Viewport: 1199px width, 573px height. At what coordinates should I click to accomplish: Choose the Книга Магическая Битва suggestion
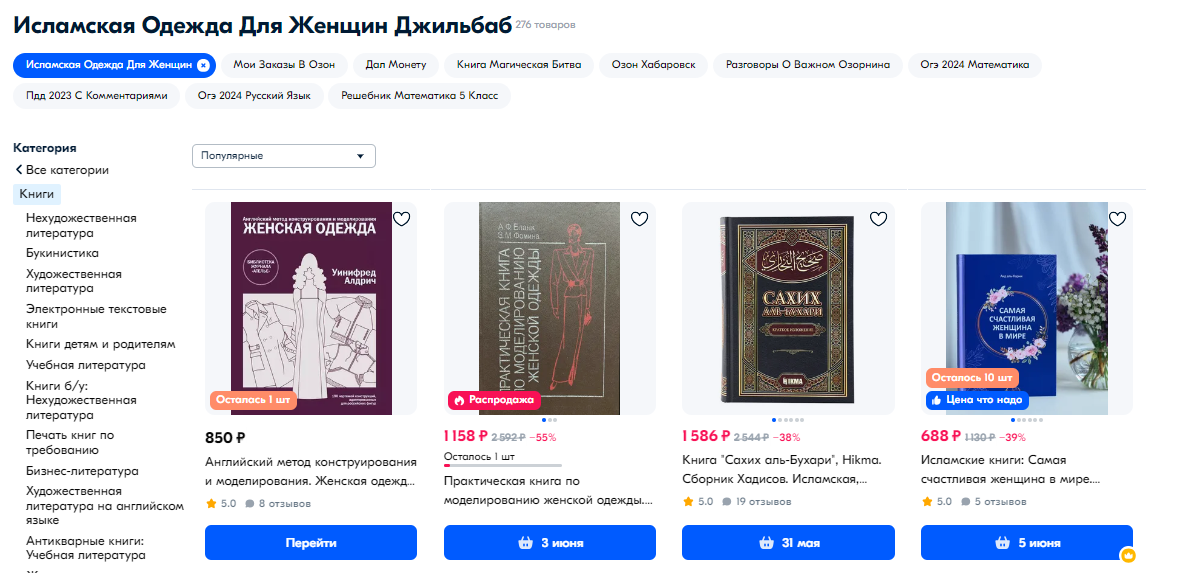tap(519, 65)
